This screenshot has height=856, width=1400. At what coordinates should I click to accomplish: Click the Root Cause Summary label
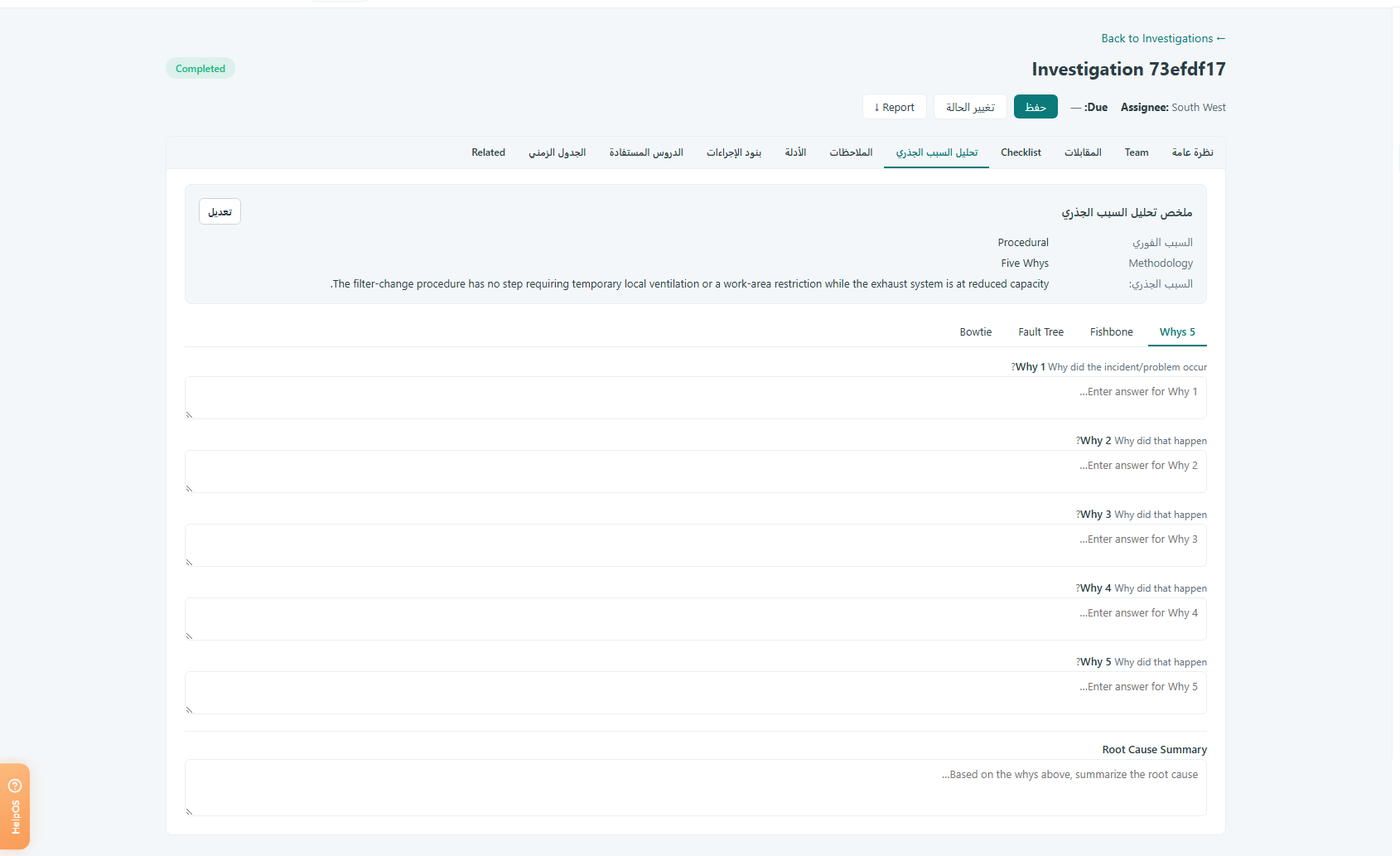[1154, 749]
